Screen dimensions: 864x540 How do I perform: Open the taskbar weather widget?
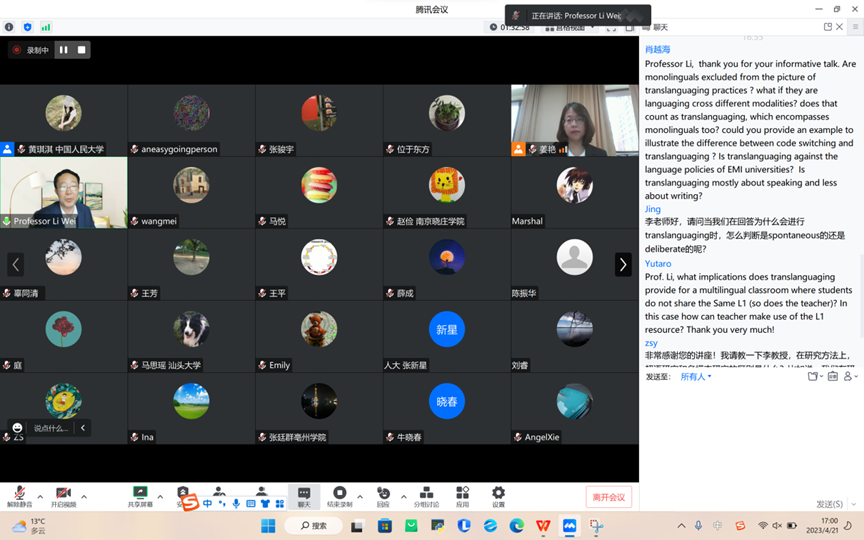[x=29, y=526]
